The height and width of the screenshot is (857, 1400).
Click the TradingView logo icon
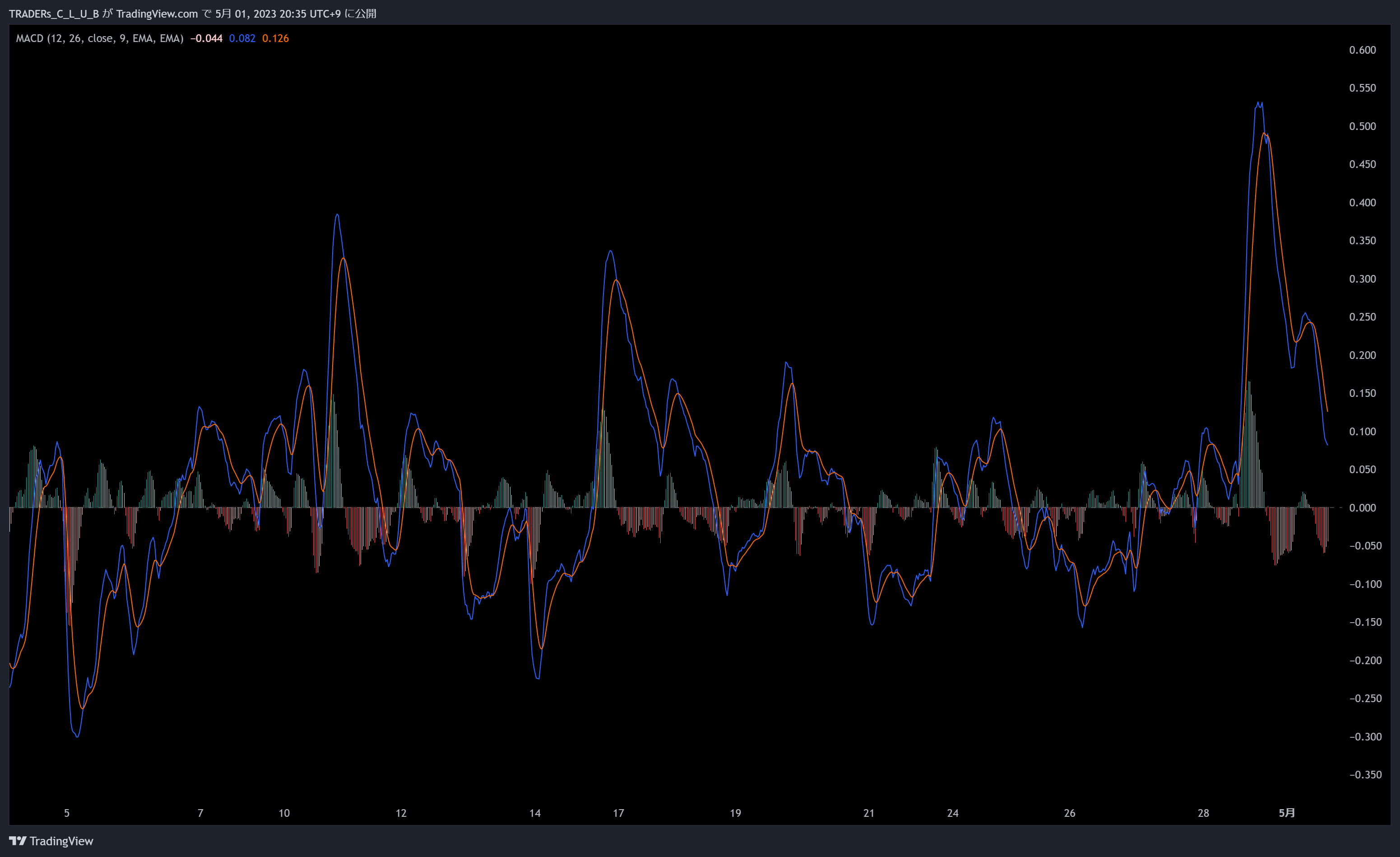pyautogui.click(x=18, y=841)
